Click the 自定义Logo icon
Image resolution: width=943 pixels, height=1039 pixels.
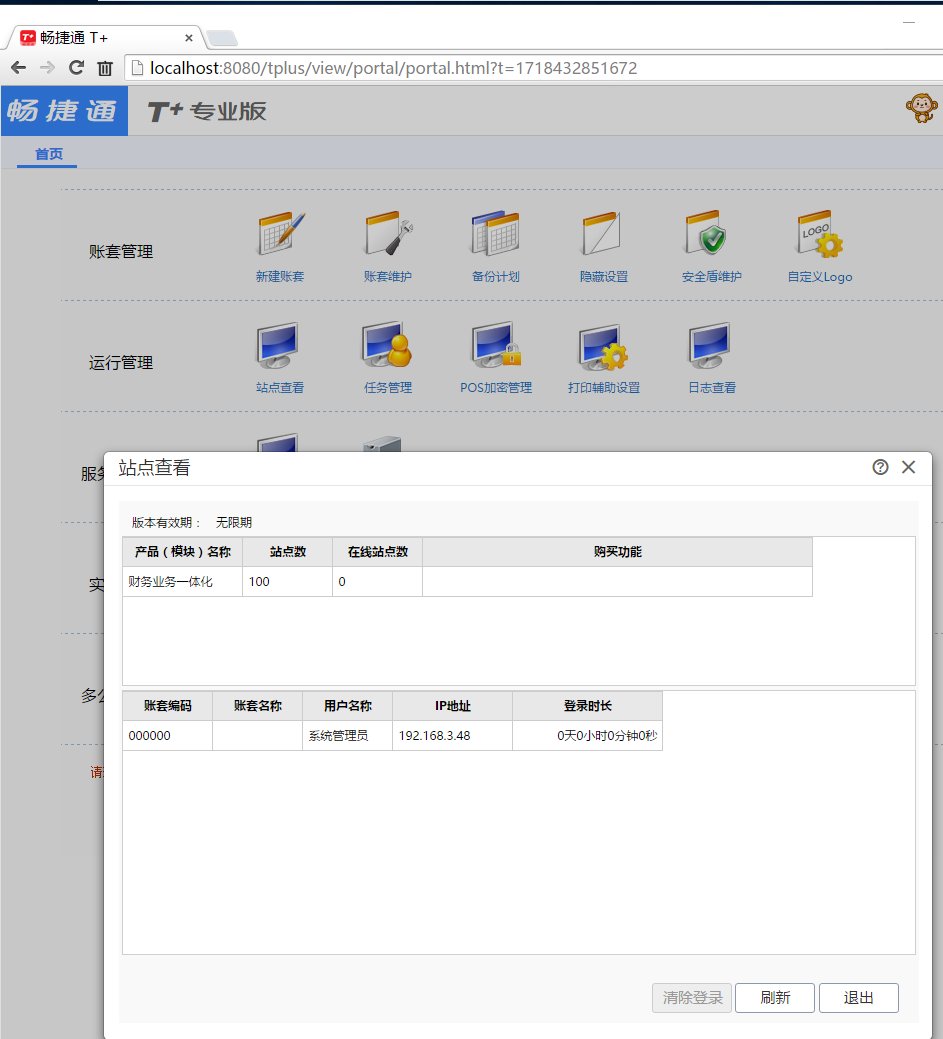point(820,235)
